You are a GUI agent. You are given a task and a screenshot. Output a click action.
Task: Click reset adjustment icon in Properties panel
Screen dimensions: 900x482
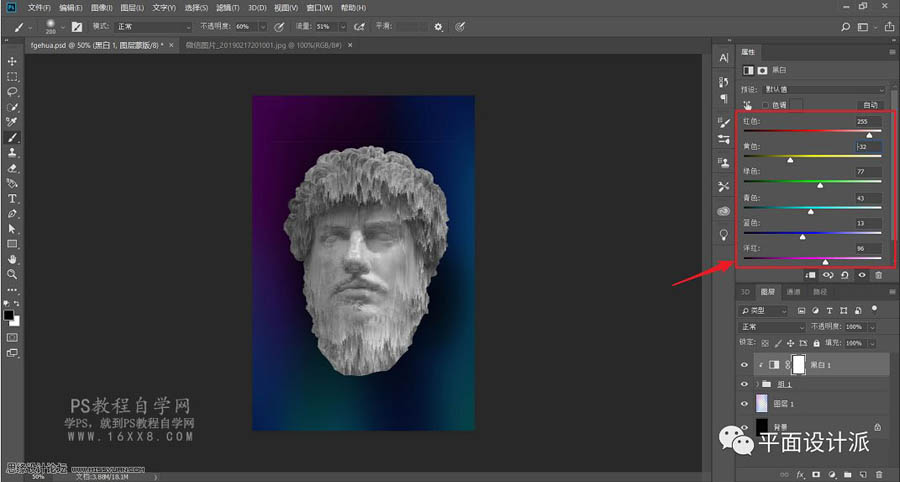[x=845, y=275]
